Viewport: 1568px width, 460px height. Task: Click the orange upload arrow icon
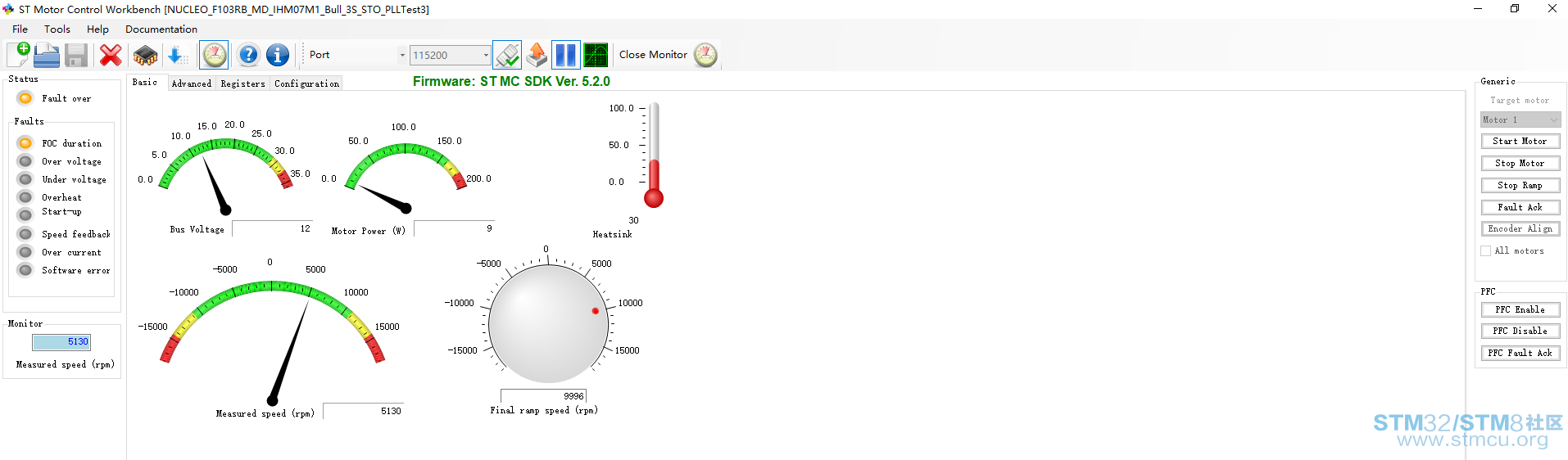[x=537, y=55]
